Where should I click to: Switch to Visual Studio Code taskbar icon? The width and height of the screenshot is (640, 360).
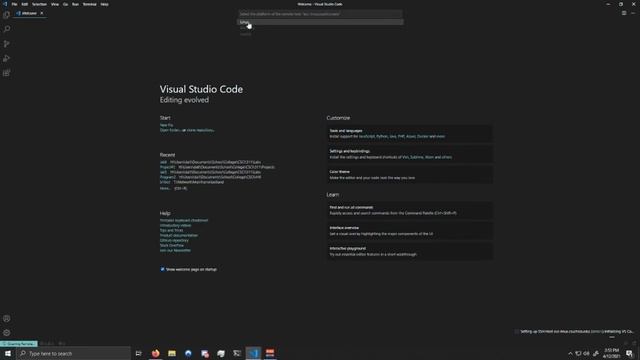253,353
